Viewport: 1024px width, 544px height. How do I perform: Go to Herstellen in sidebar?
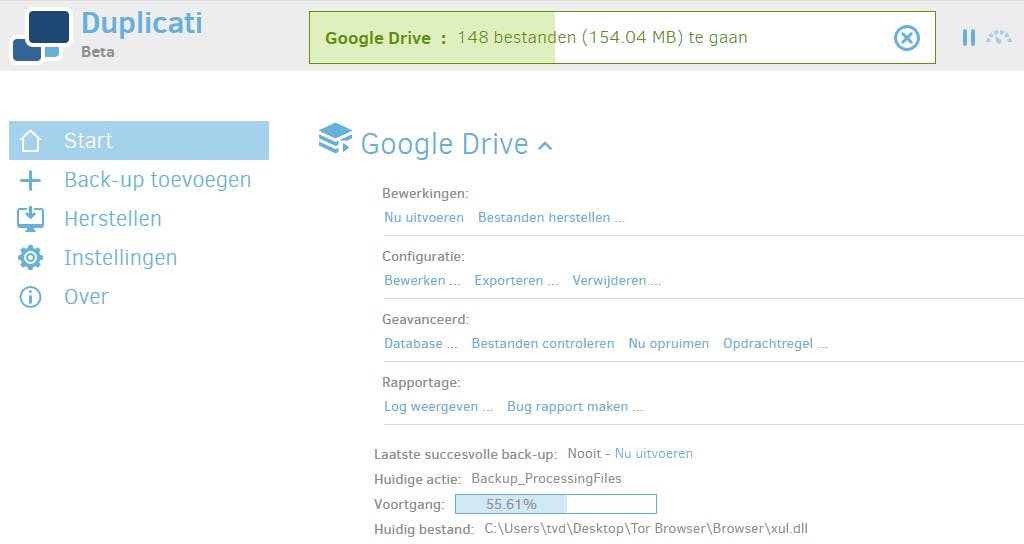[x=112, y=219]
